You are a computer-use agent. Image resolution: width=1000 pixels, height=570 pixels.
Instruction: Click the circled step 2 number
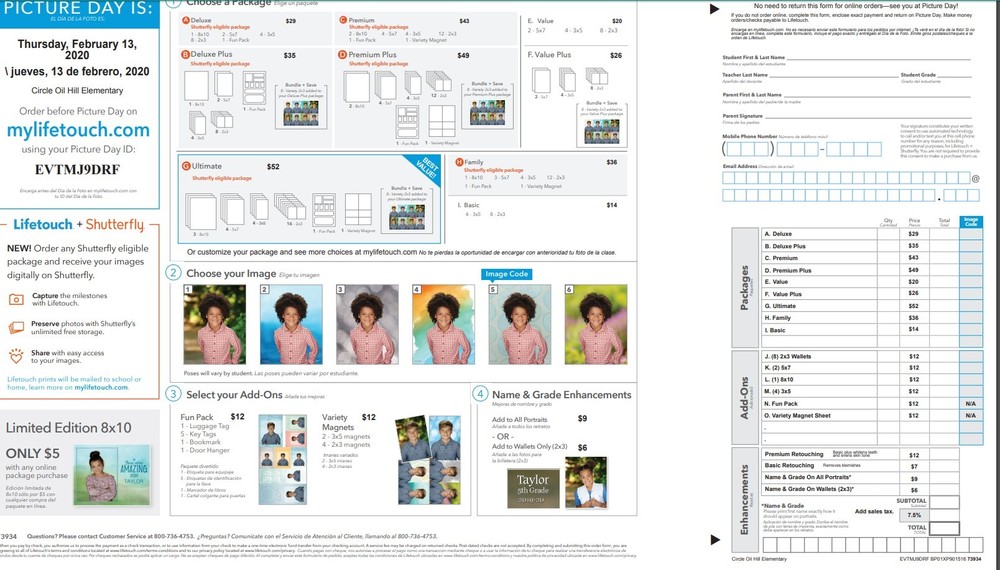click(x=173, y=273)
